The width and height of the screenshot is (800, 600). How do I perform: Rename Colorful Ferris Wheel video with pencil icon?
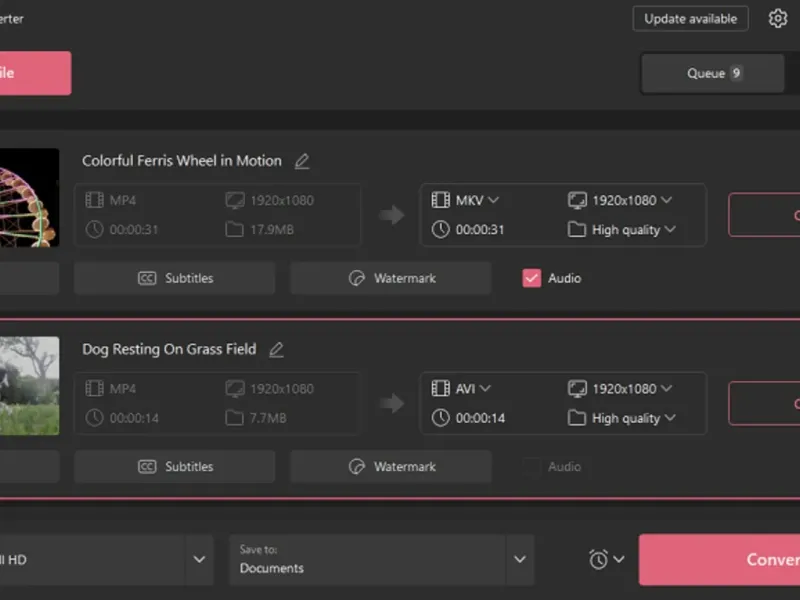pyautogui.click(x=302, y=161)
